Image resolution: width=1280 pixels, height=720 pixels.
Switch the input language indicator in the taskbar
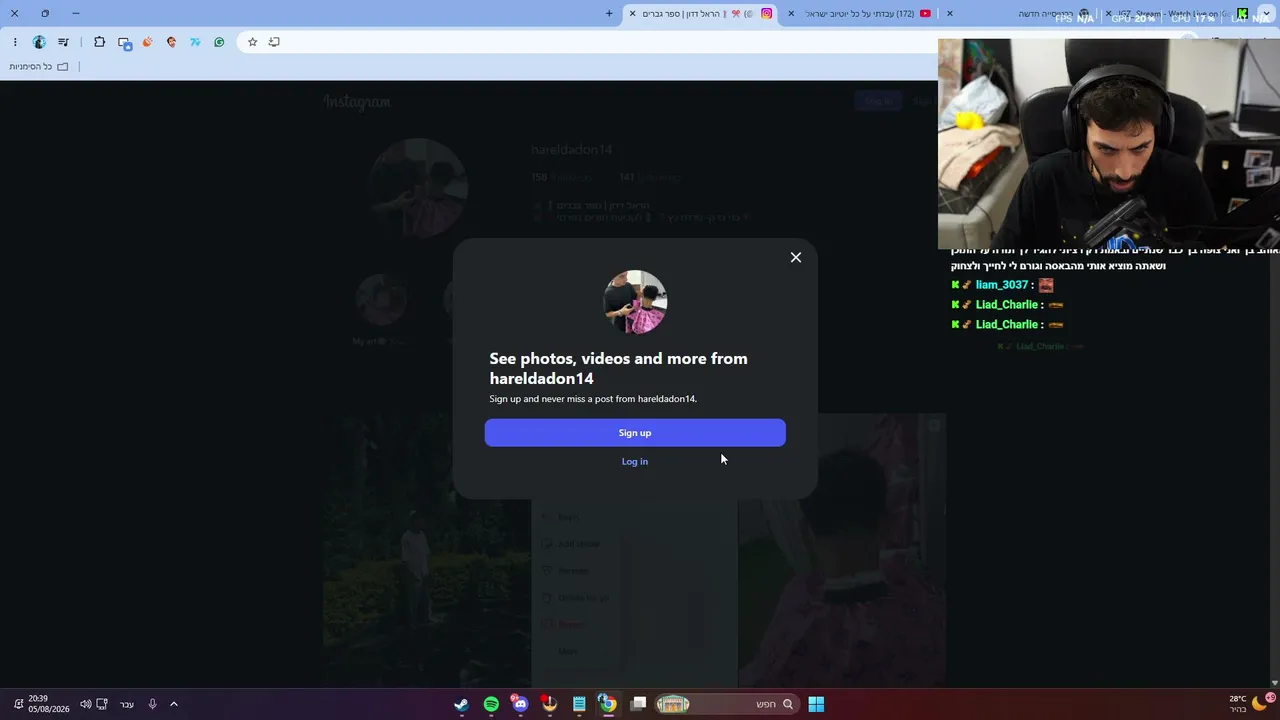click(x=127, y=704)
